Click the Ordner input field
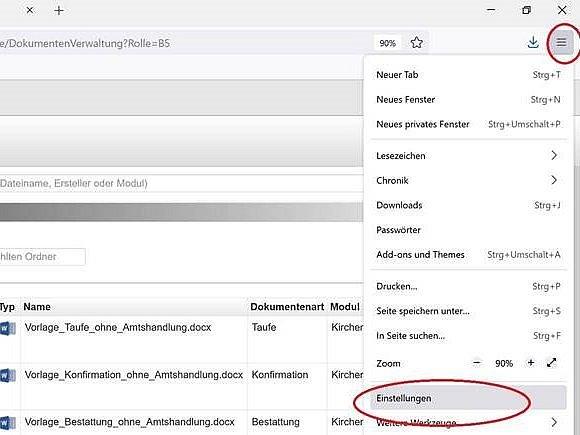 43,257
